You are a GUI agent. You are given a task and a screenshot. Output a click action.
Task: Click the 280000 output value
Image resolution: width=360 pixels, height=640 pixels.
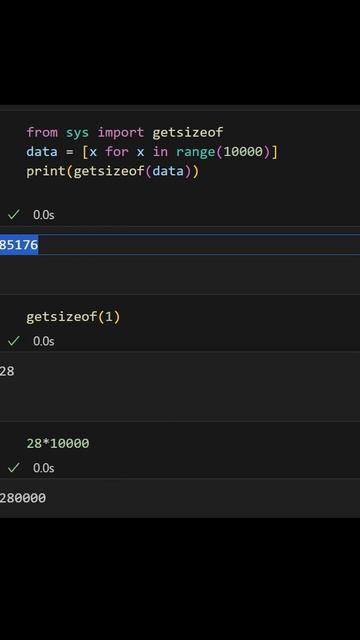click(x=23, y=498)
